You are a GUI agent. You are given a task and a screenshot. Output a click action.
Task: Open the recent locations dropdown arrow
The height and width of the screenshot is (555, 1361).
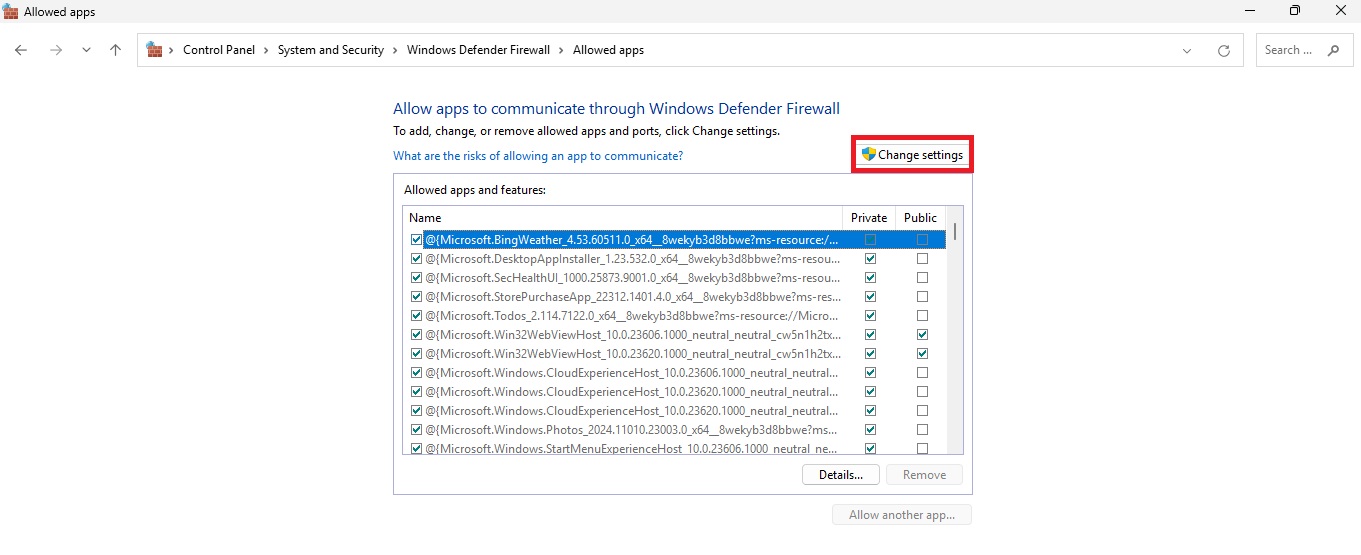(x=86, y=50)
